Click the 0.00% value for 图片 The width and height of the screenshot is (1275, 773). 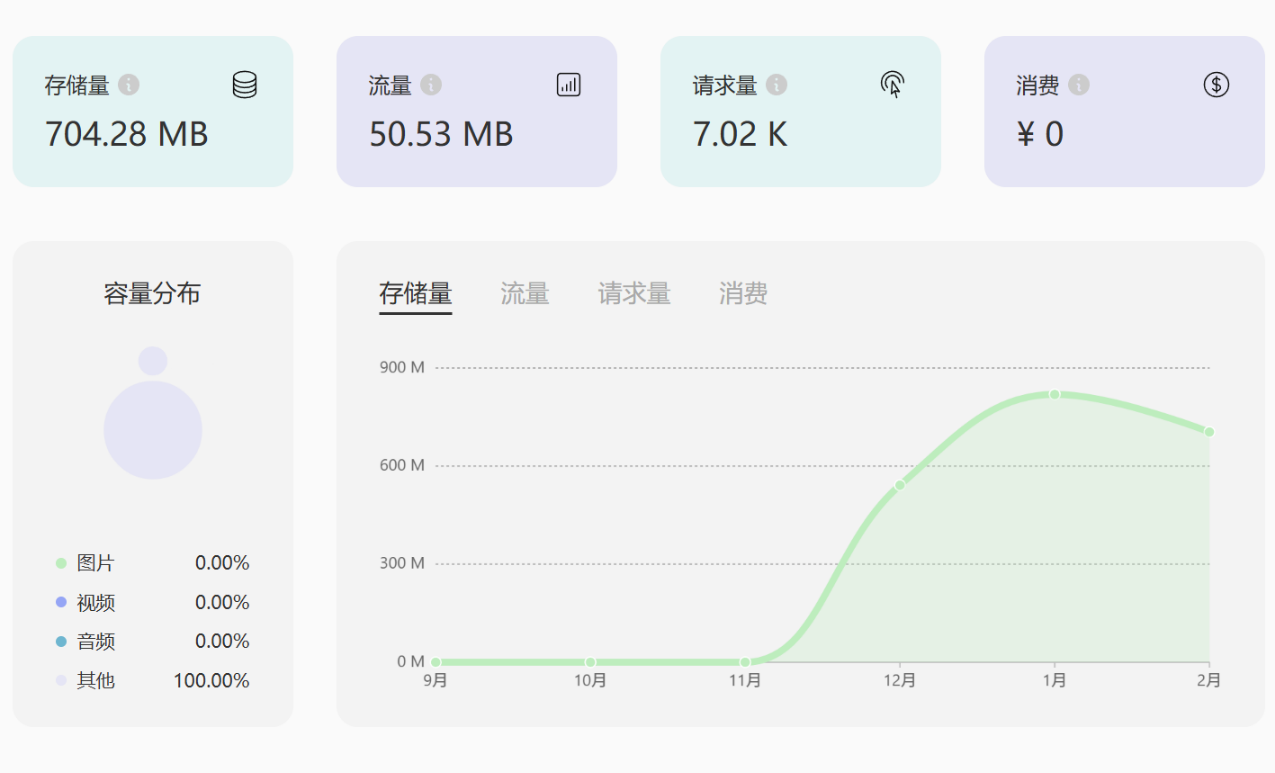click(x=222, y=563)
